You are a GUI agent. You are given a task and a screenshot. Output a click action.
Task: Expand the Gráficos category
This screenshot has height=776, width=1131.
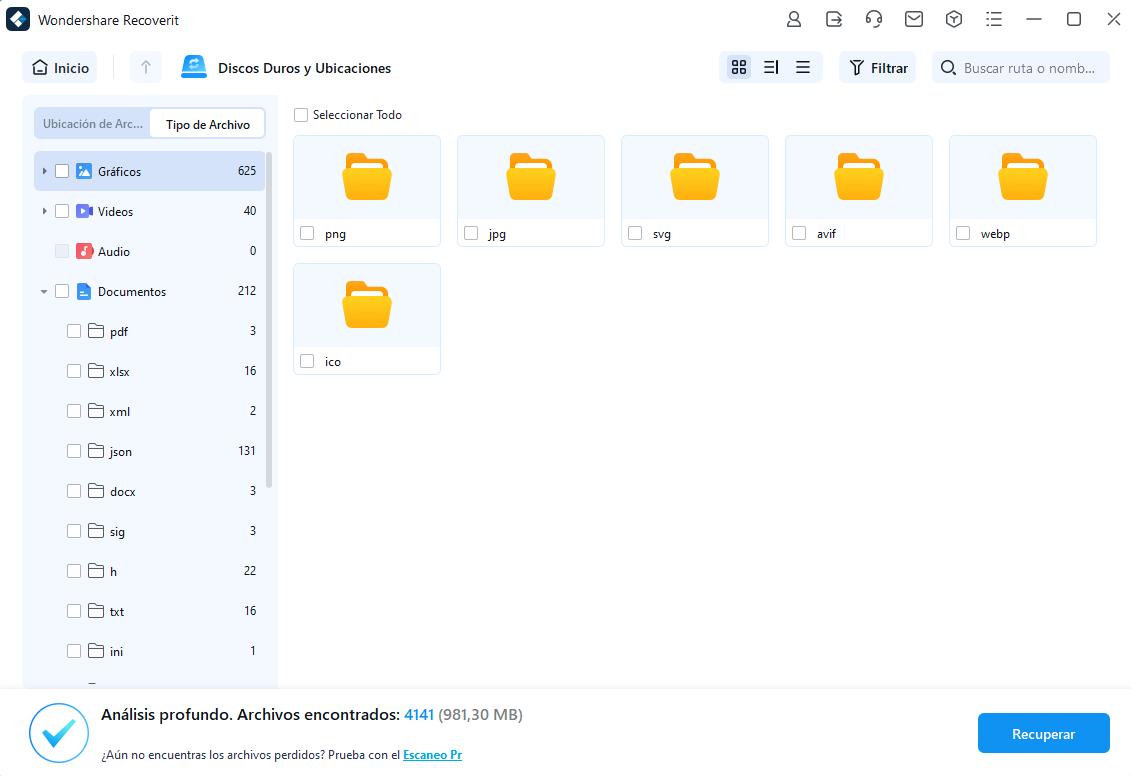pyautogui.click(x=45, y=171)
